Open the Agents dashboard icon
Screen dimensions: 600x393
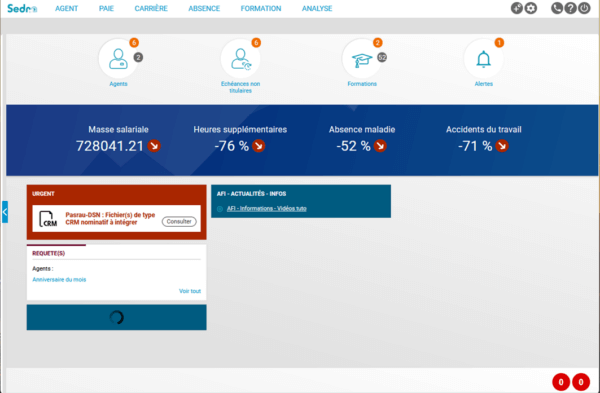(118, 59)
